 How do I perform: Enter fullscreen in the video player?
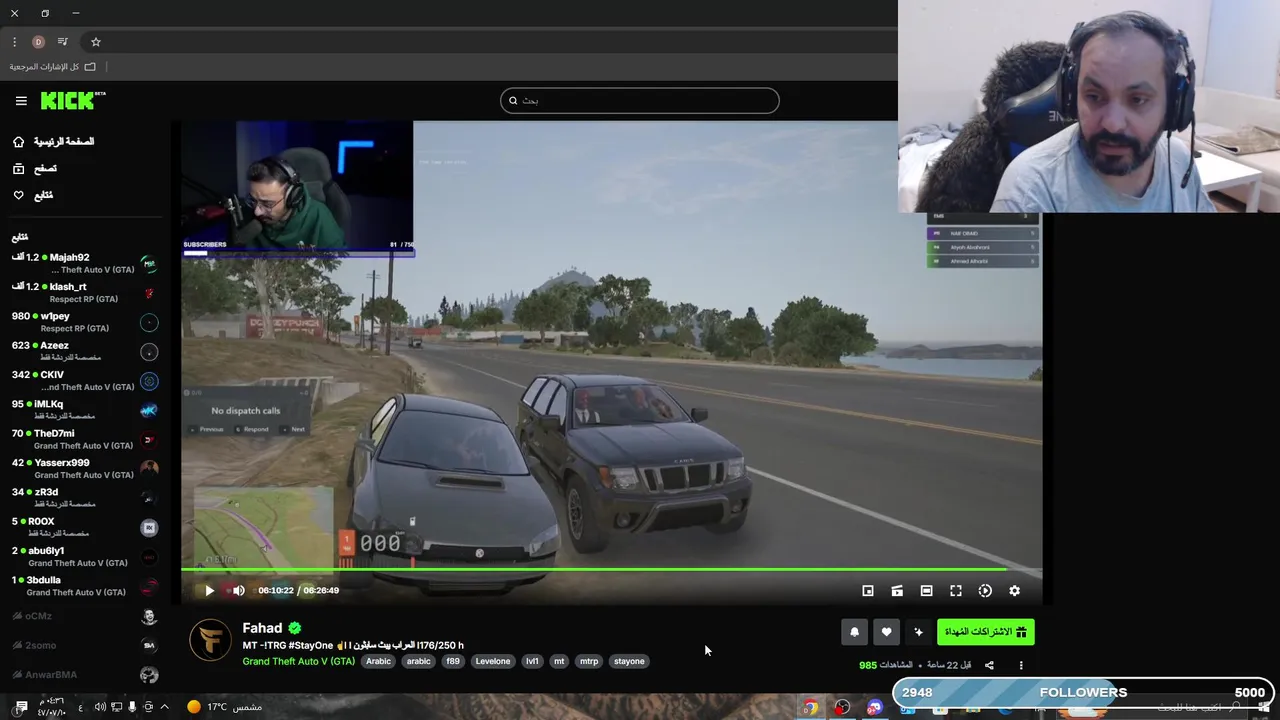click(x=956, y=591)
